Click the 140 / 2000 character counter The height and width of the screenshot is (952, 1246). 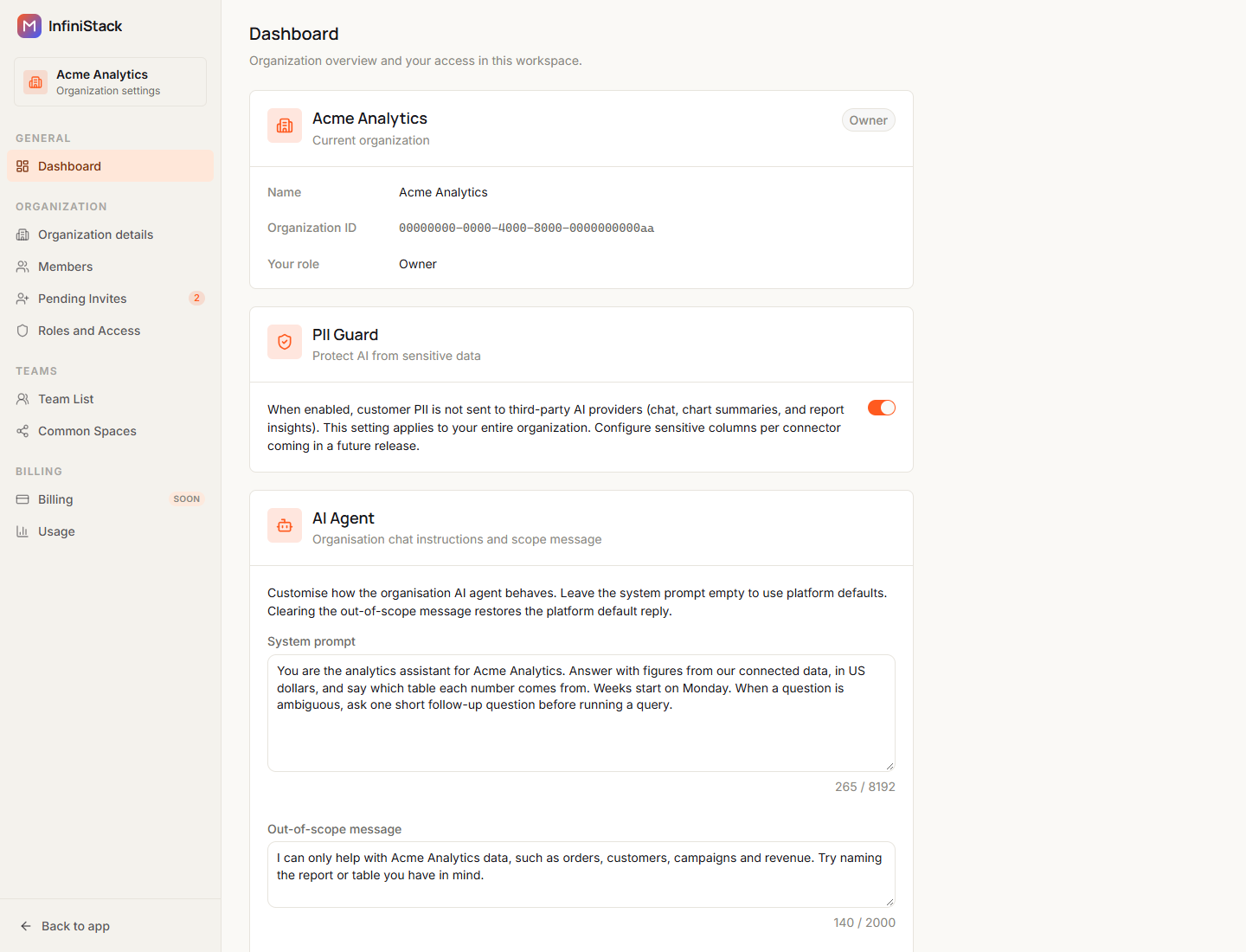pos(864,923)
